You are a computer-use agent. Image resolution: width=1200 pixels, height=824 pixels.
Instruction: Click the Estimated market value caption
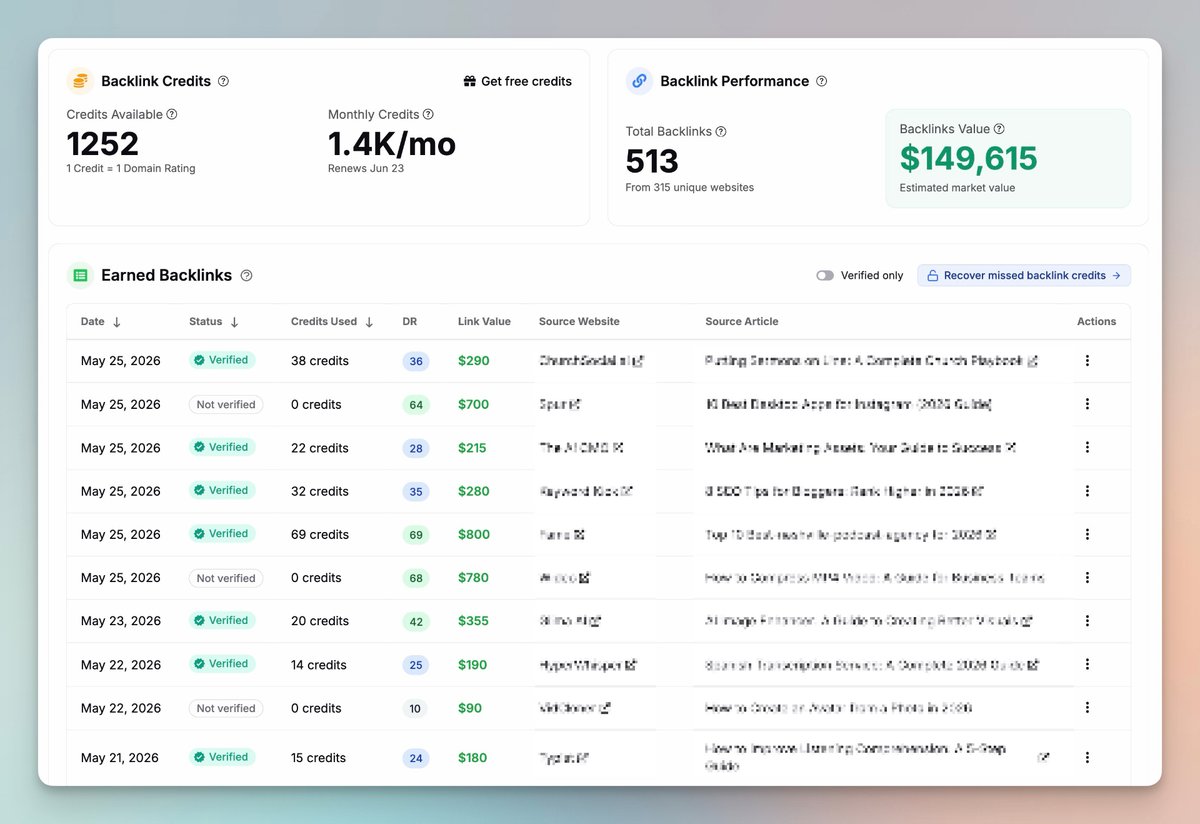tap(957, 187)
